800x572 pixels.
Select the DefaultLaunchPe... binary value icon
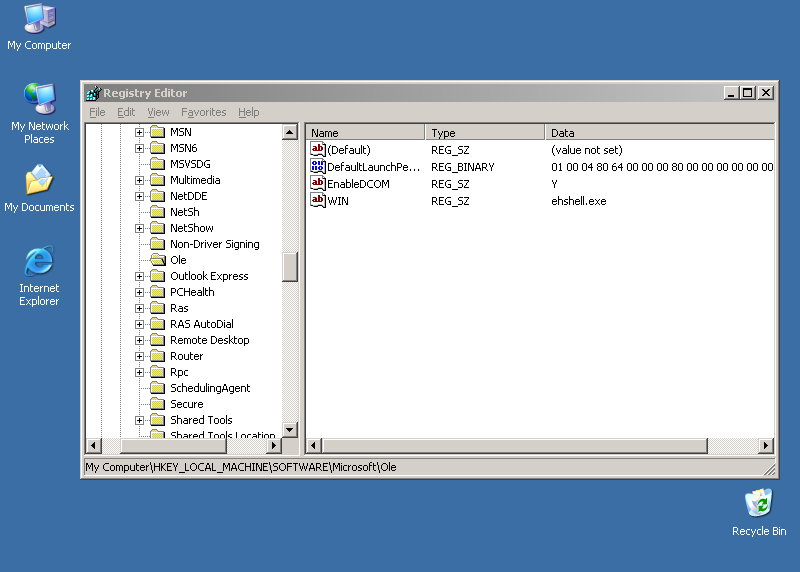tap(318, 166)
